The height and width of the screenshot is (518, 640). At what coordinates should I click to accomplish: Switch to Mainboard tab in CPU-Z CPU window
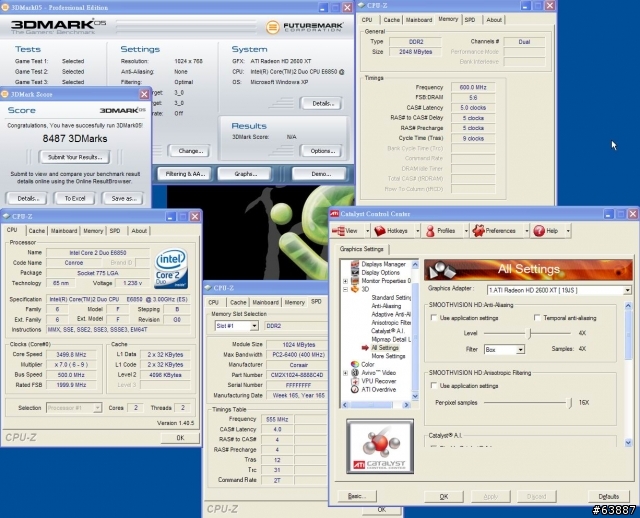point(64,231)
